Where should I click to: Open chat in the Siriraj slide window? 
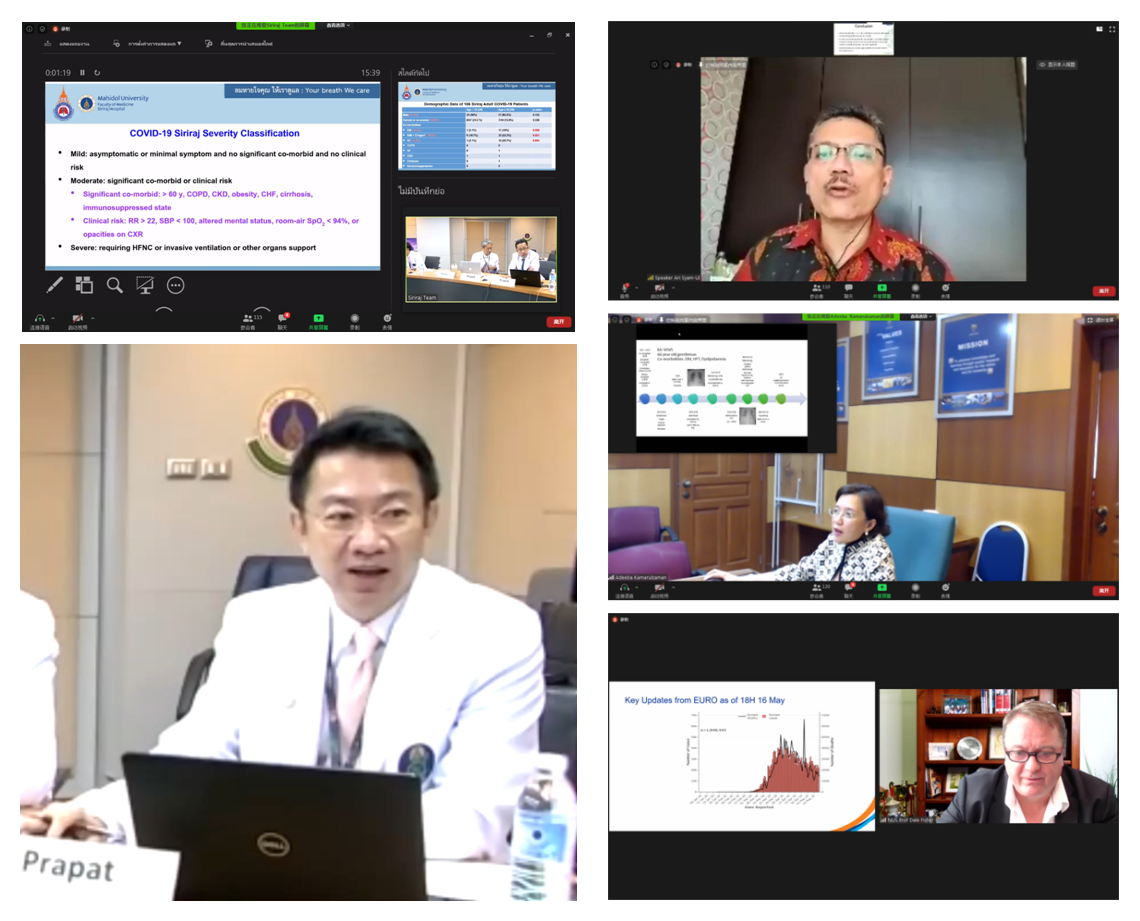pyautogui.click(x=284, y=320)
